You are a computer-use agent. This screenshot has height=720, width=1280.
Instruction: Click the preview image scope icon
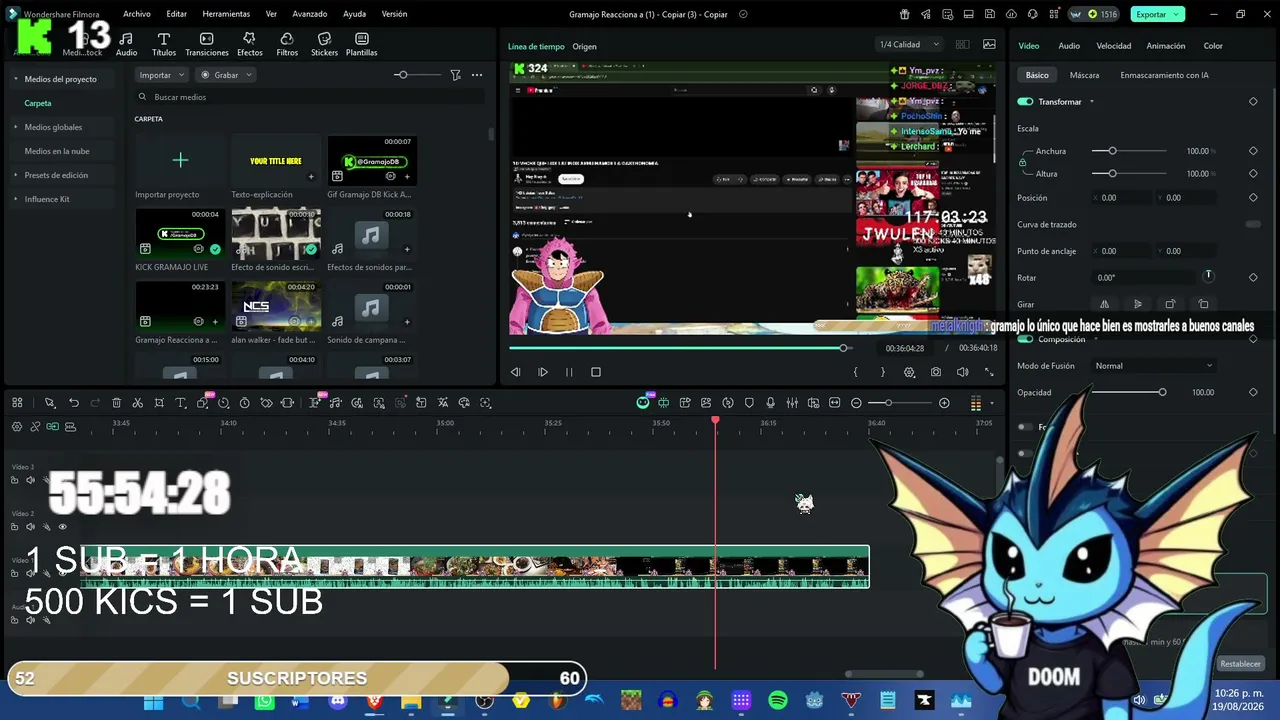989,45
